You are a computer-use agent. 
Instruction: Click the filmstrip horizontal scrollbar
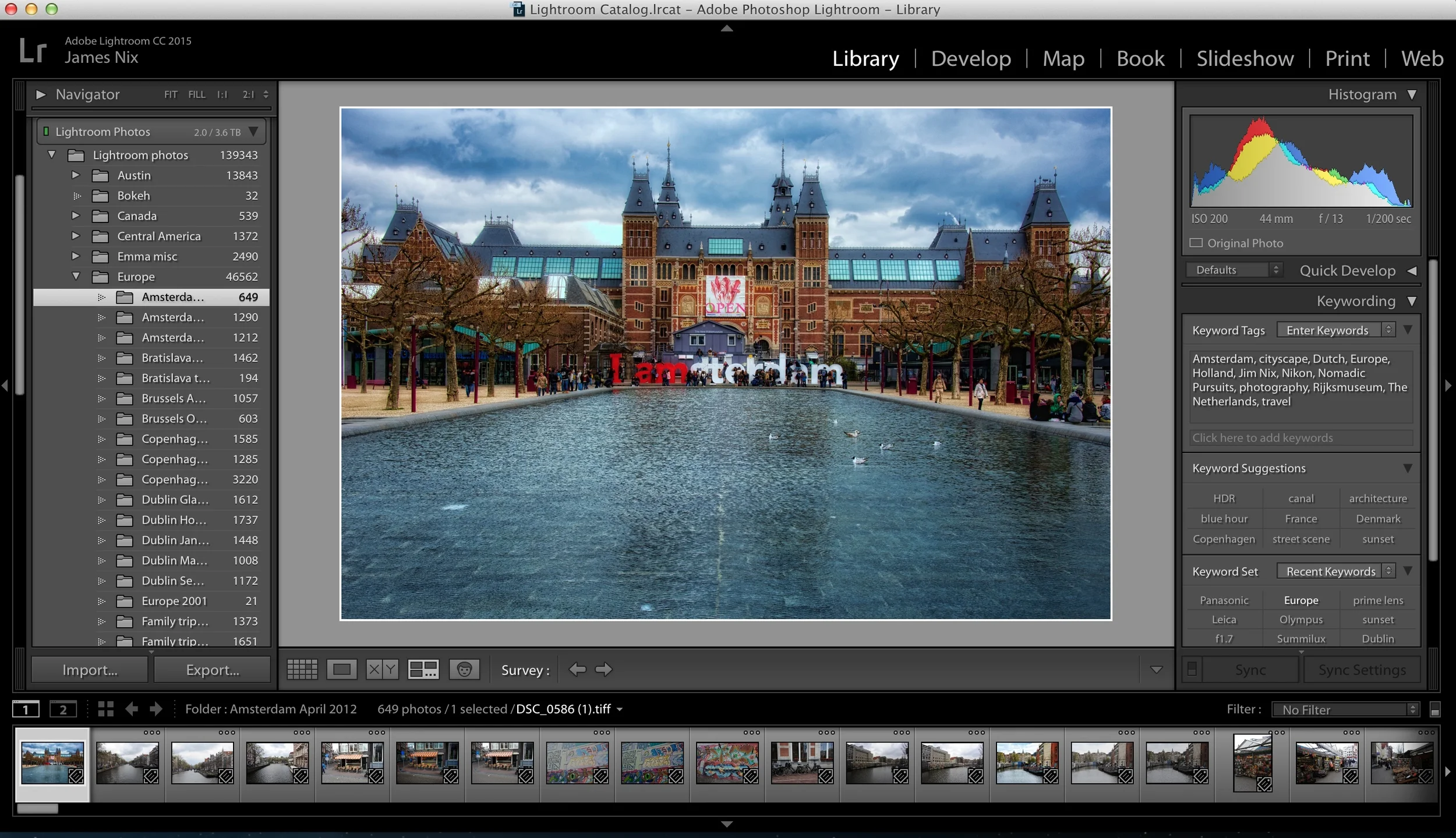37,808
